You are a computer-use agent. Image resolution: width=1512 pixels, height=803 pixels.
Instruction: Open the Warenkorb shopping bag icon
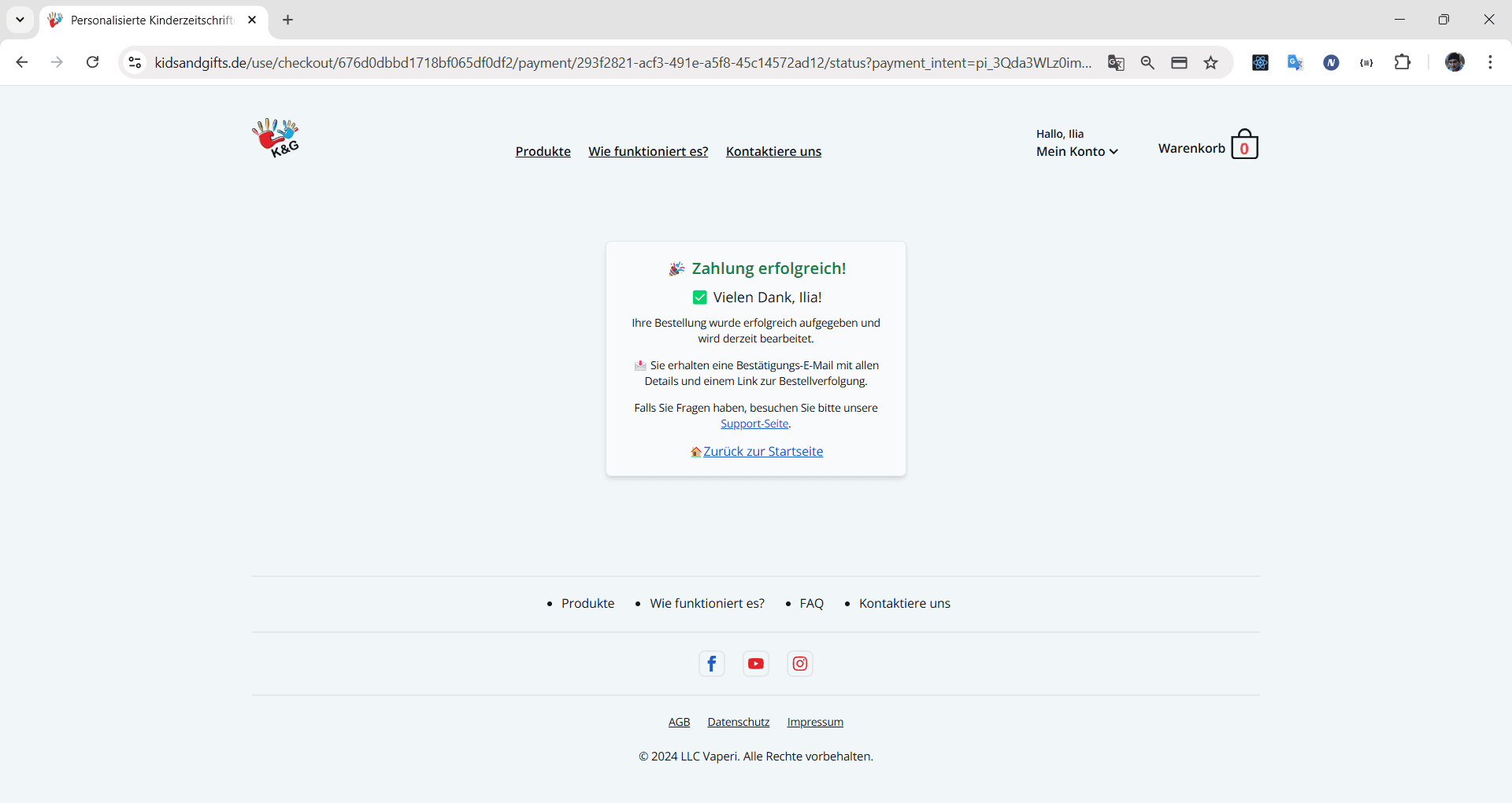(1244, 146)
